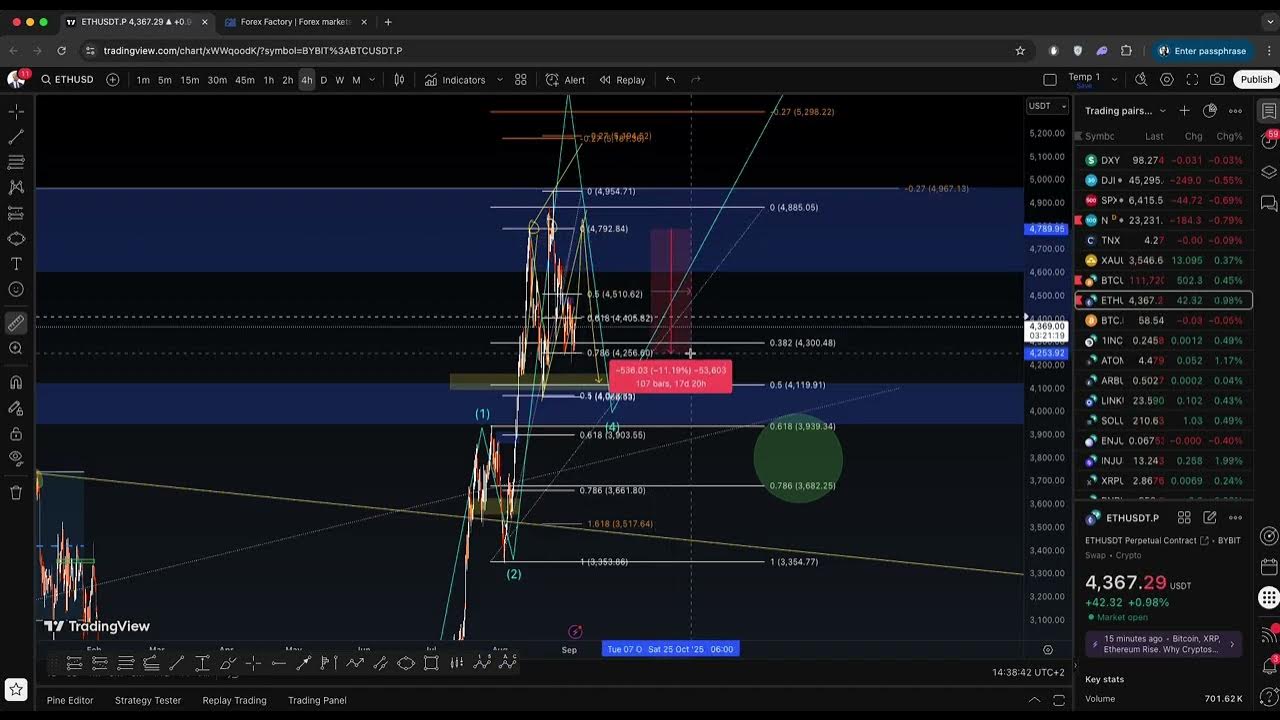This screenshot has height=720, width=1280.
Task: Open ETHUSD symbol search
Action: point(68,80)
